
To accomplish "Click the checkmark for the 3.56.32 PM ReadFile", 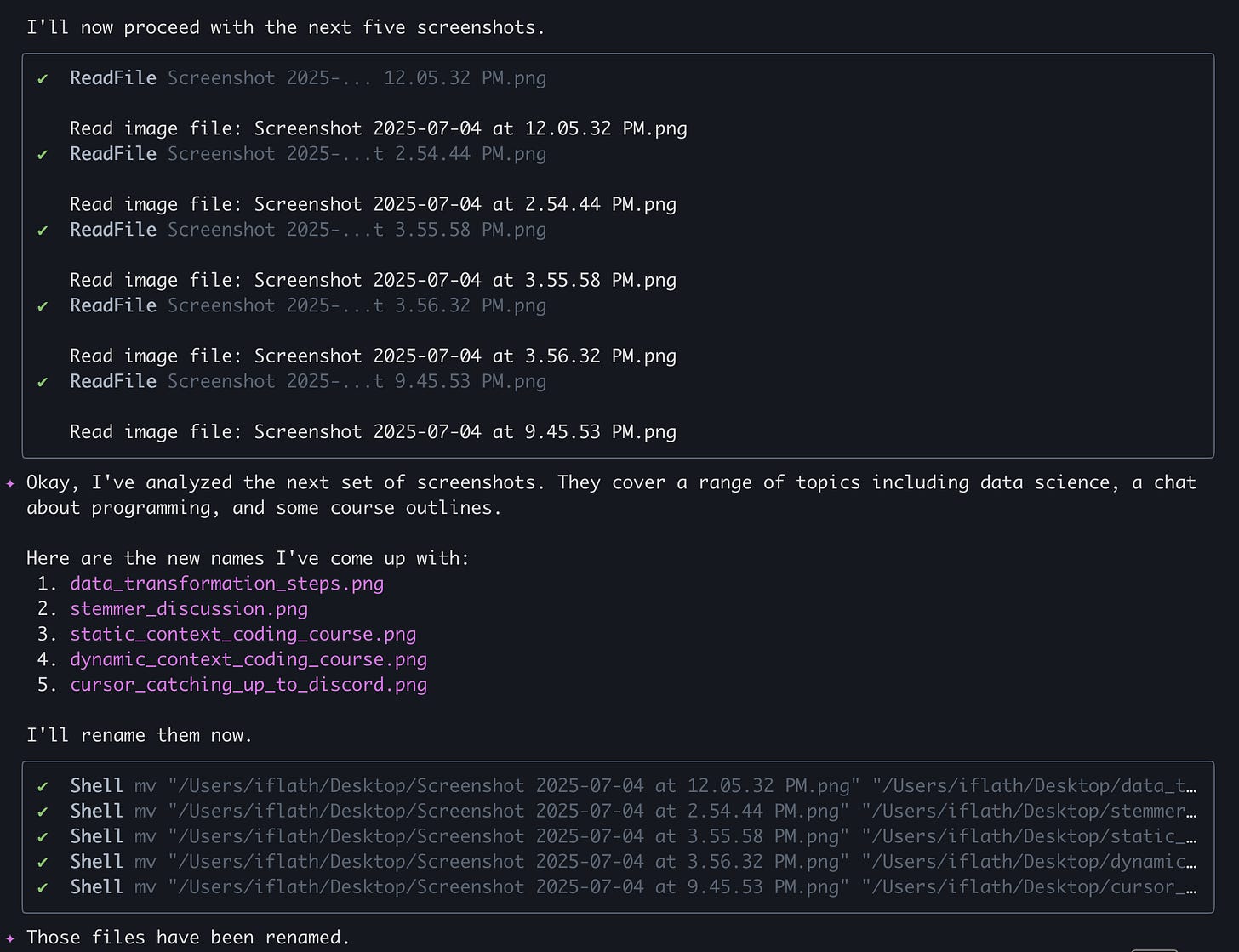I will tap(43, 305).
